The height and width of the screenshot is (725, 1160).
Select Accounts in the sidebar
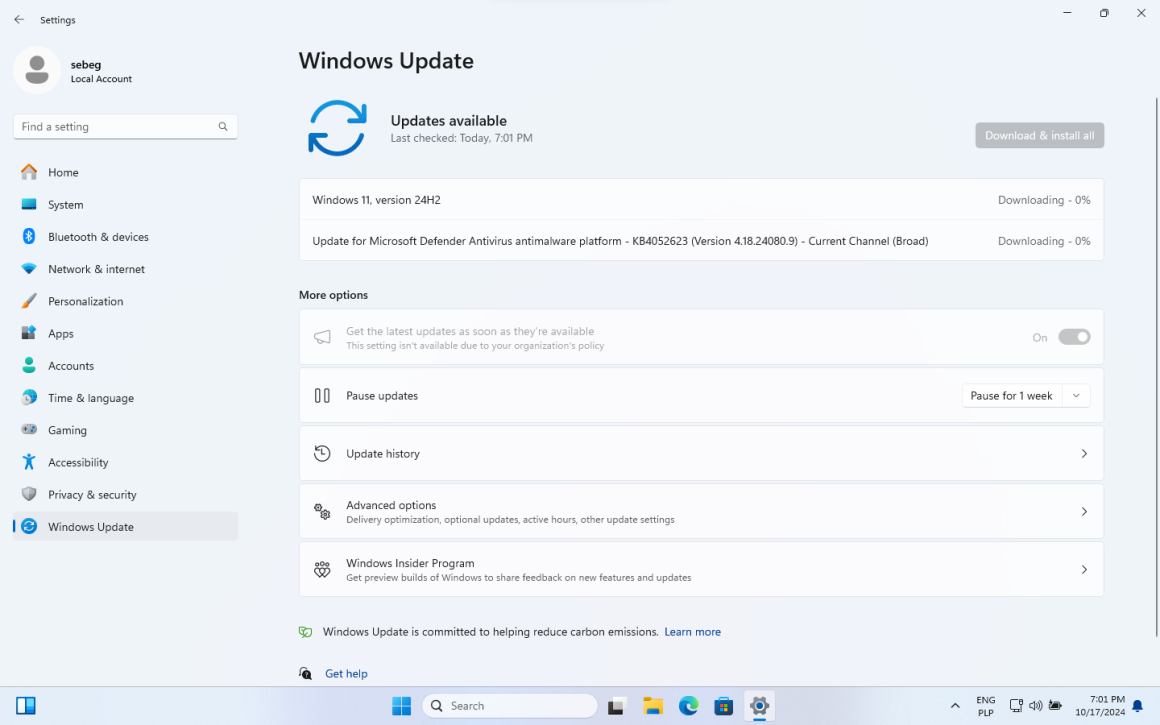pos(71,365)
